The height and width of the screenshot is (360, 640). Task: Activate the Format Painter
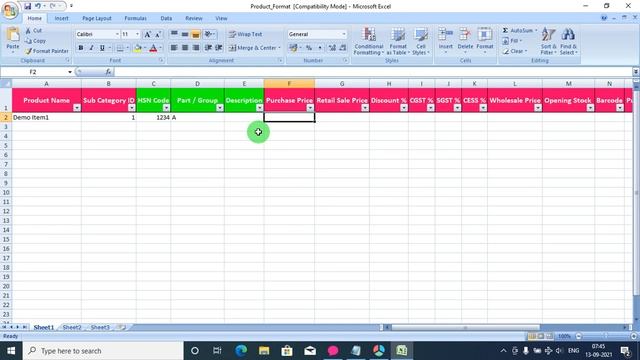click(x=47, y=51)
